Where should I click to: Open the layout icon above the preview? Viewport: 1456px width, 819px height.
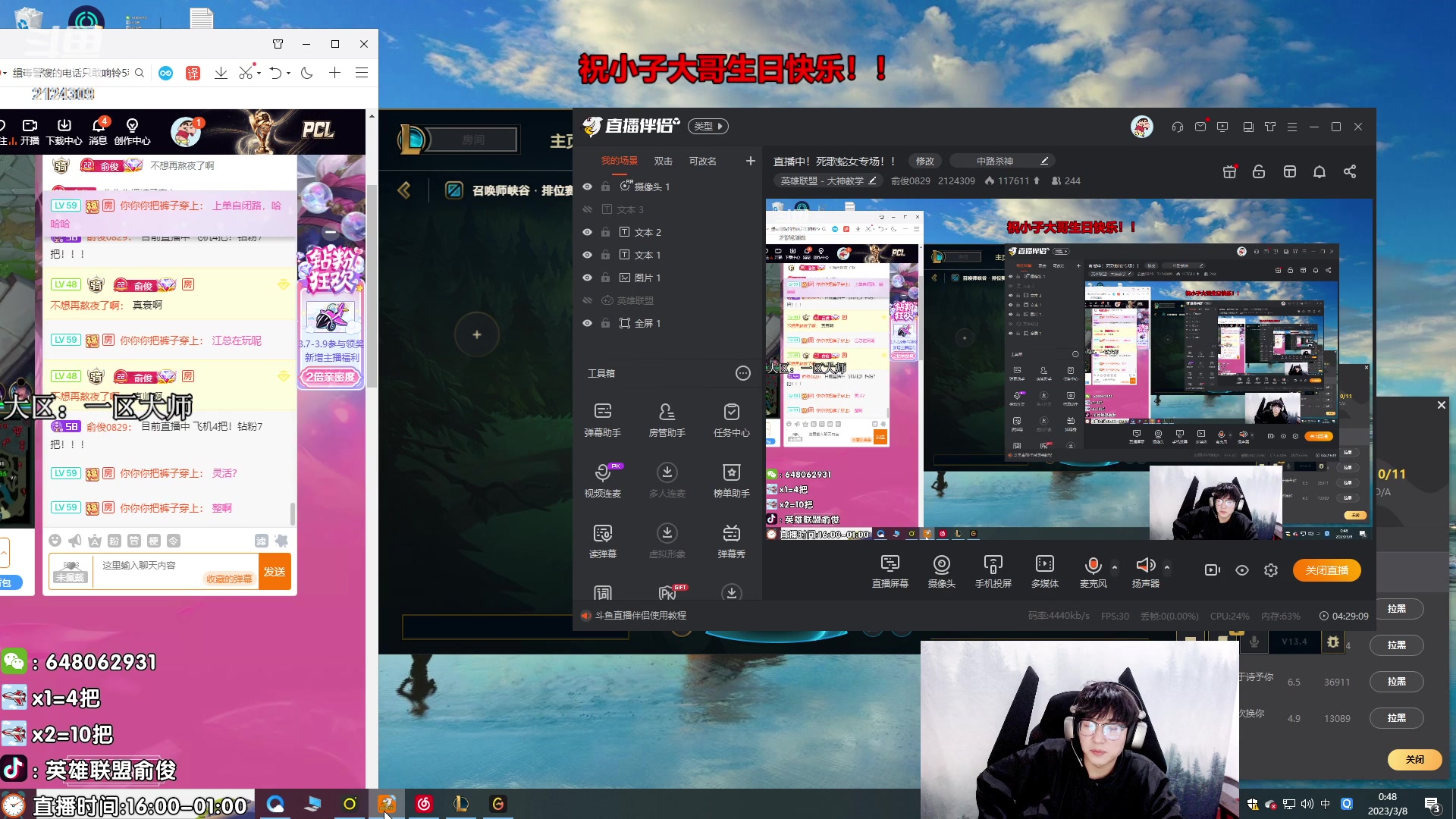tap(1290, 172)
